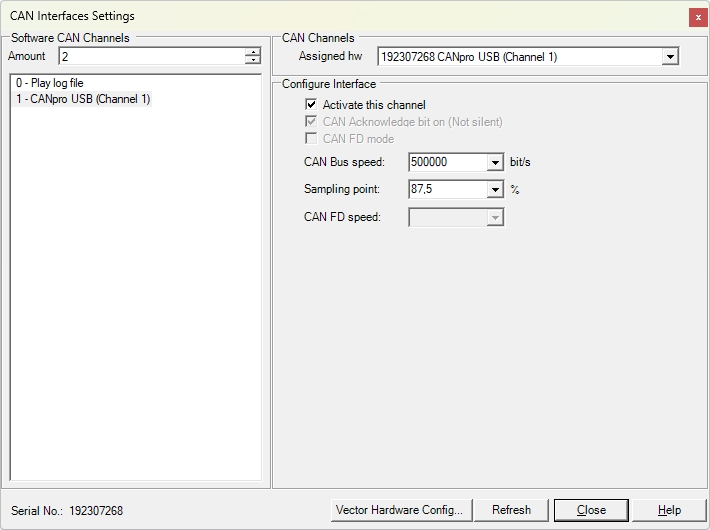Viewport: 710px width, 530px height.
Task: Expand the Sampling point dropdown
Action: point(495,189)
